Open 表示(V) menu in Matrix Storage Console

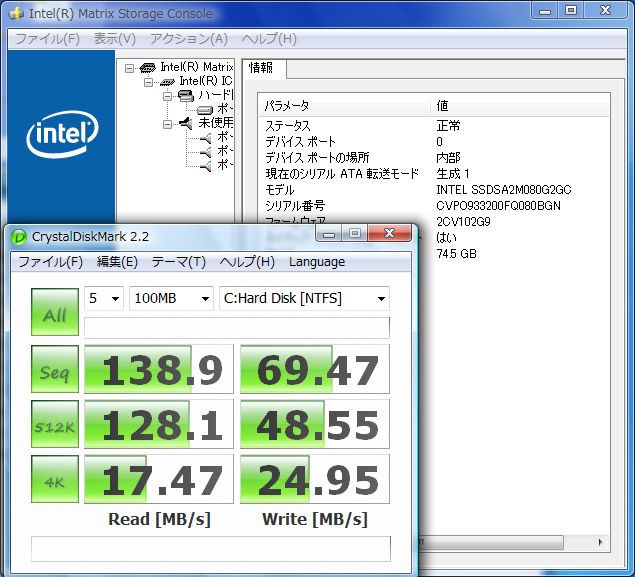115,39
